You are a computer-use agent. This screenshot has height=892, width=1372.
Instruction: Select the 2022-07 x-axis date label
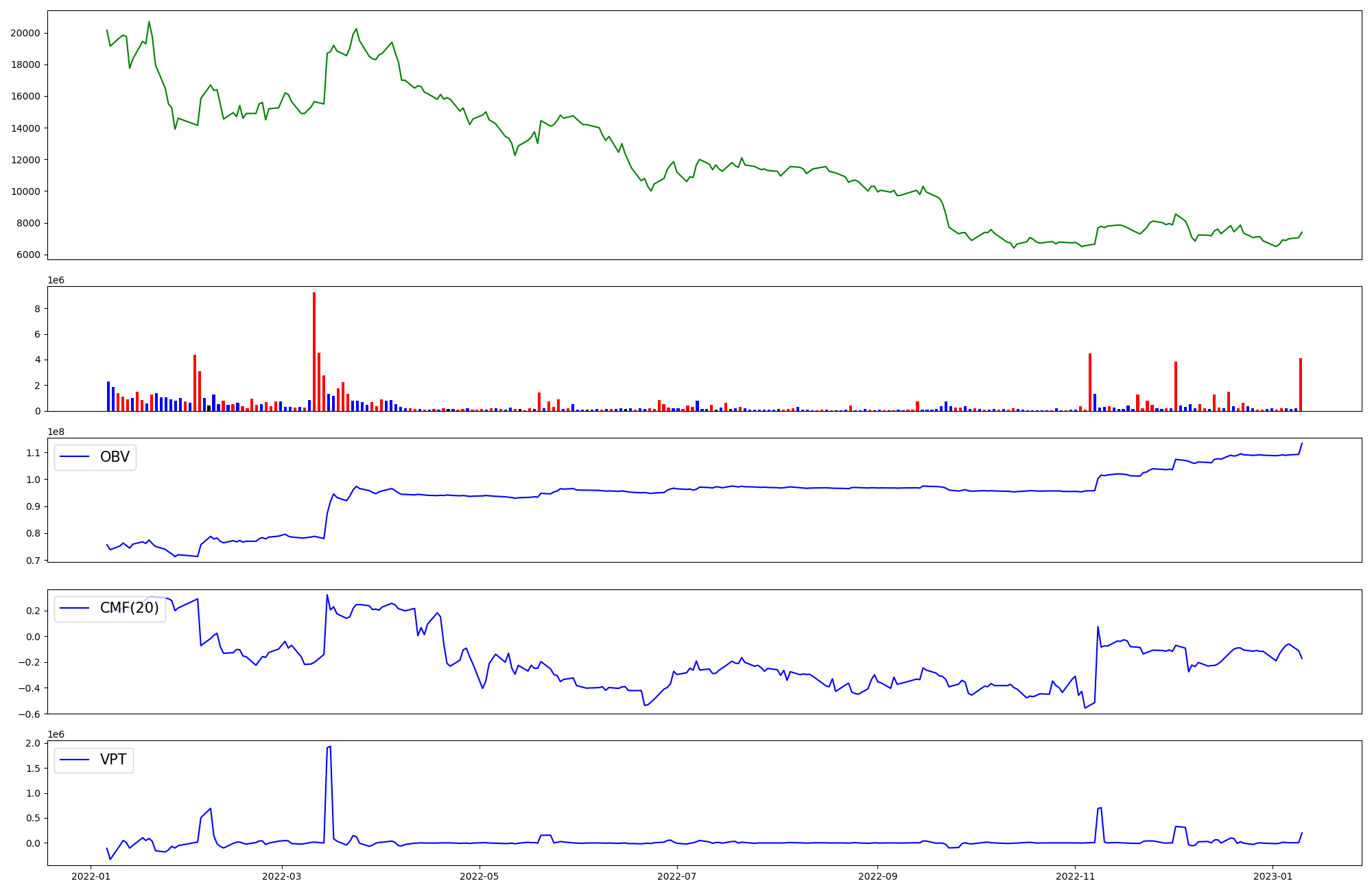[x=677, y=876]
